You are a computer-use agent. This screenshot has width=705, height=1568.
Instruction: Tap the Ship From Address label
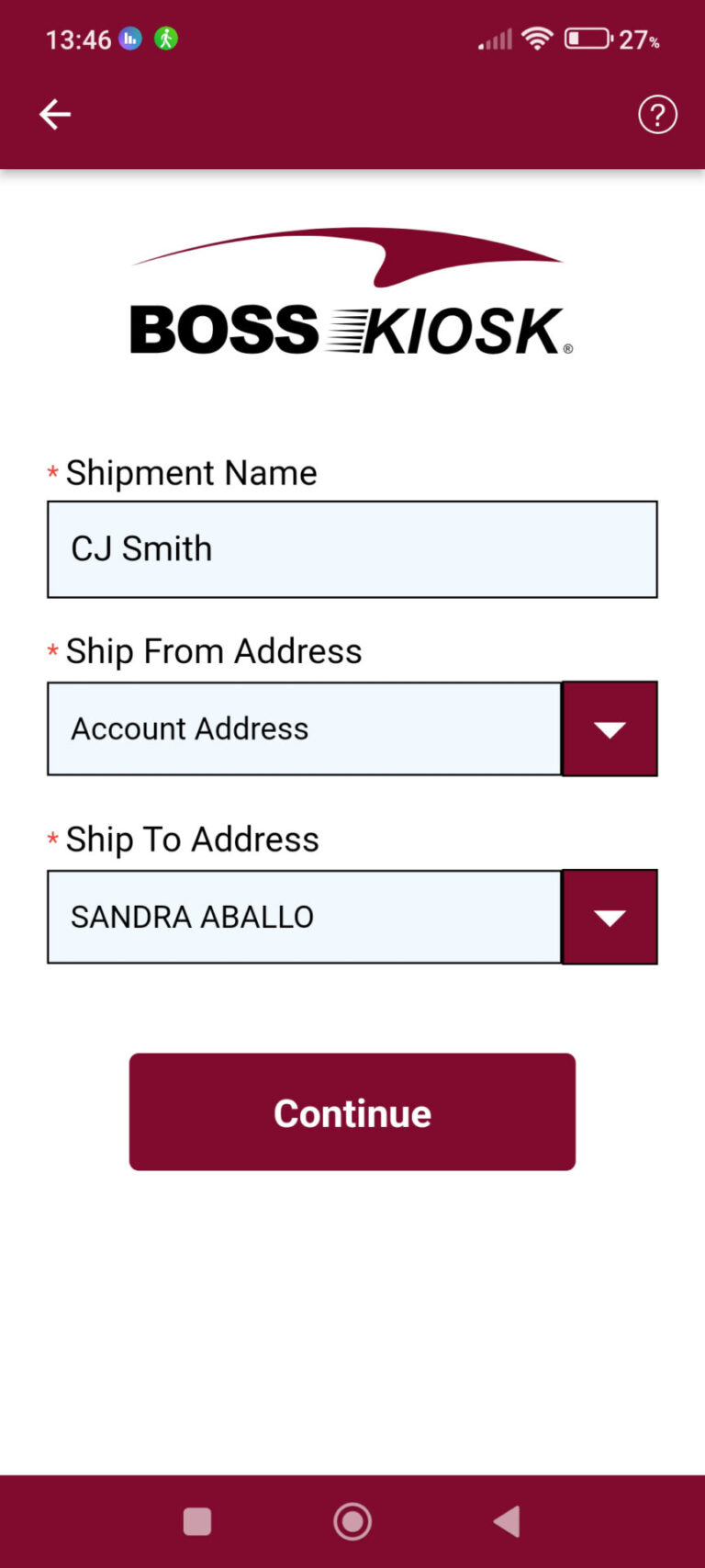point(214,651)
